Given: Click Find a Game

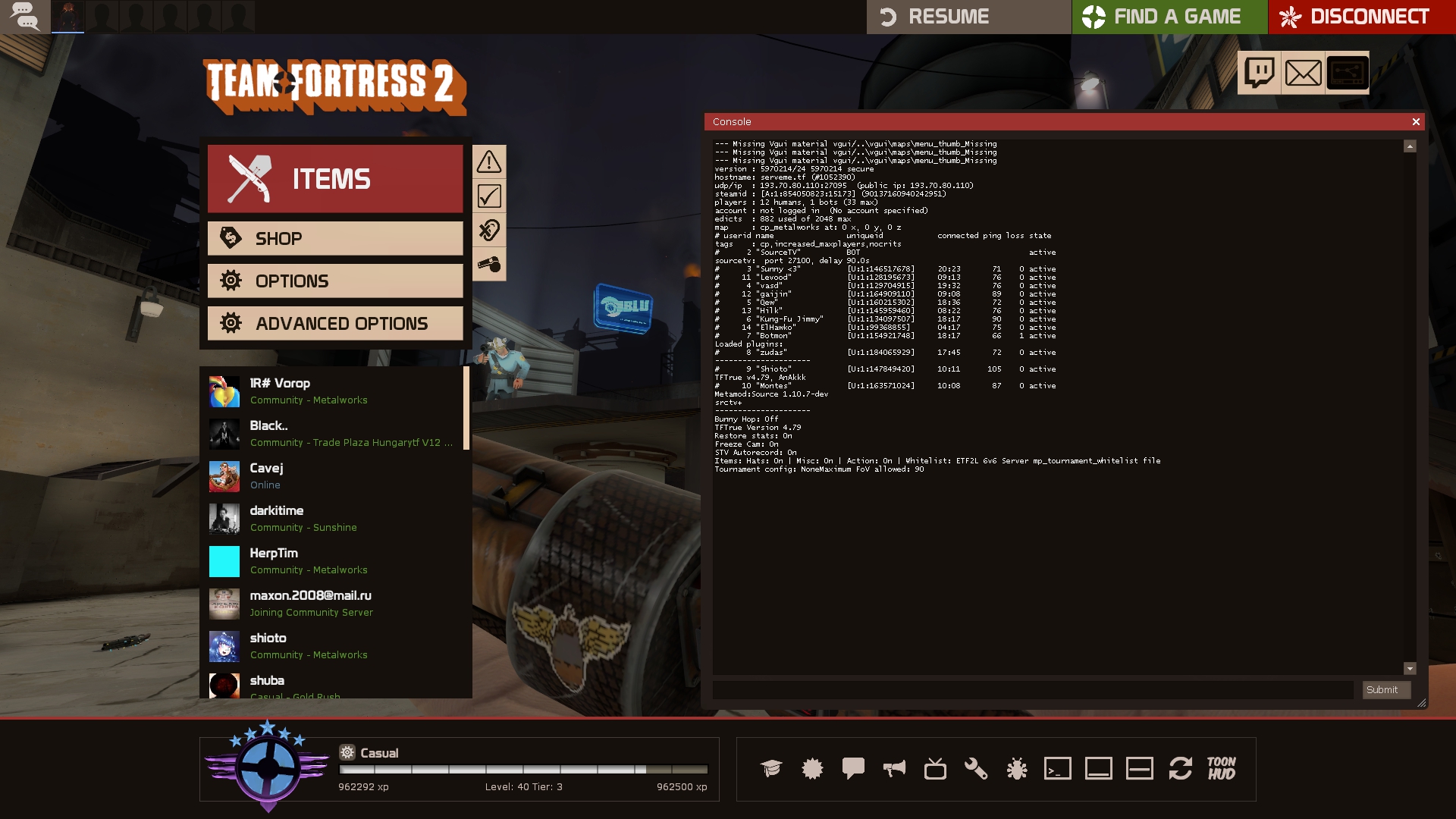Looking at the screenshot, I should tap(1169, 17).
